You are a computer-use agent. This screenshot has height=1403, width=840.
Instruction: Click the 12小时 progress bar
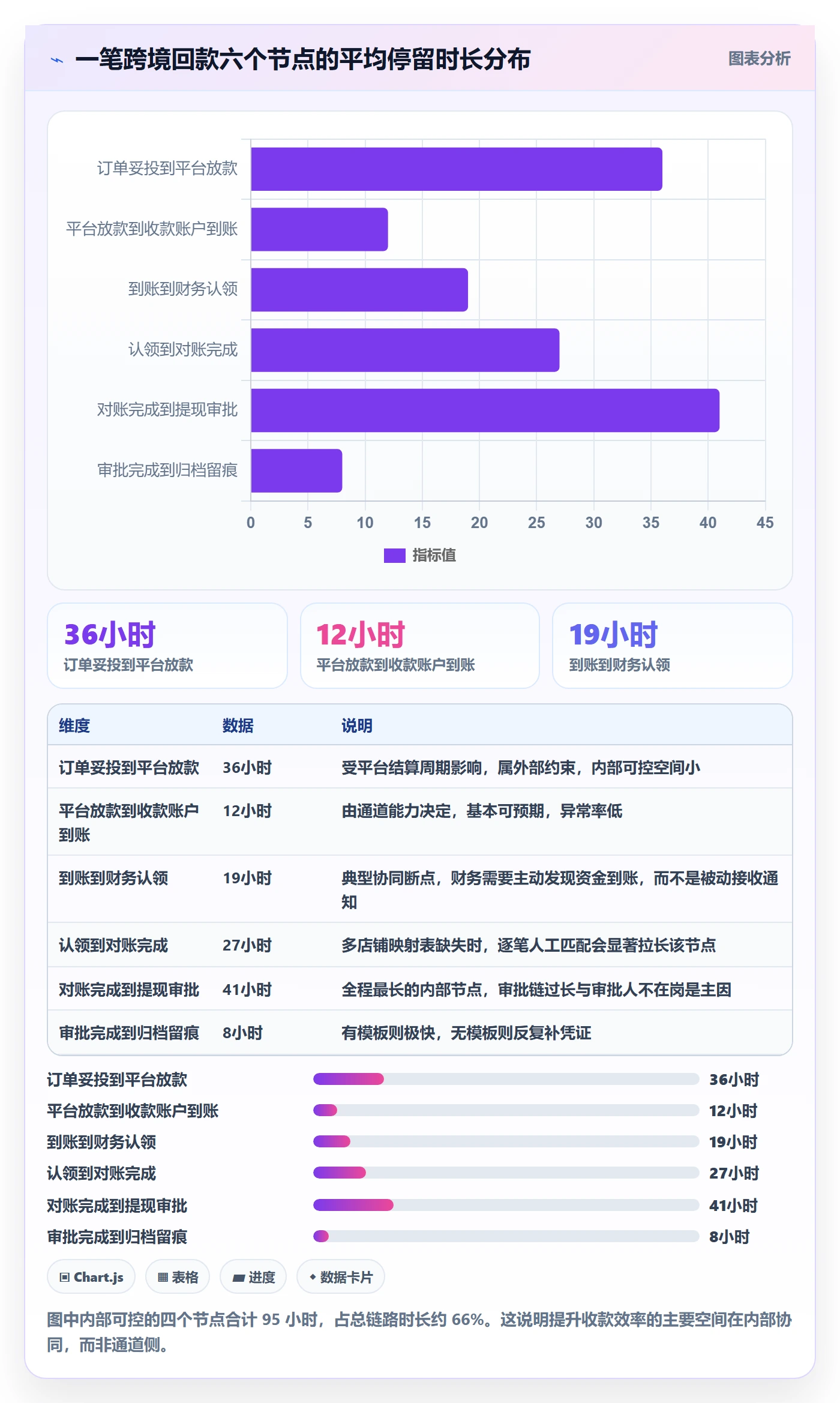tap(506, 1110)
